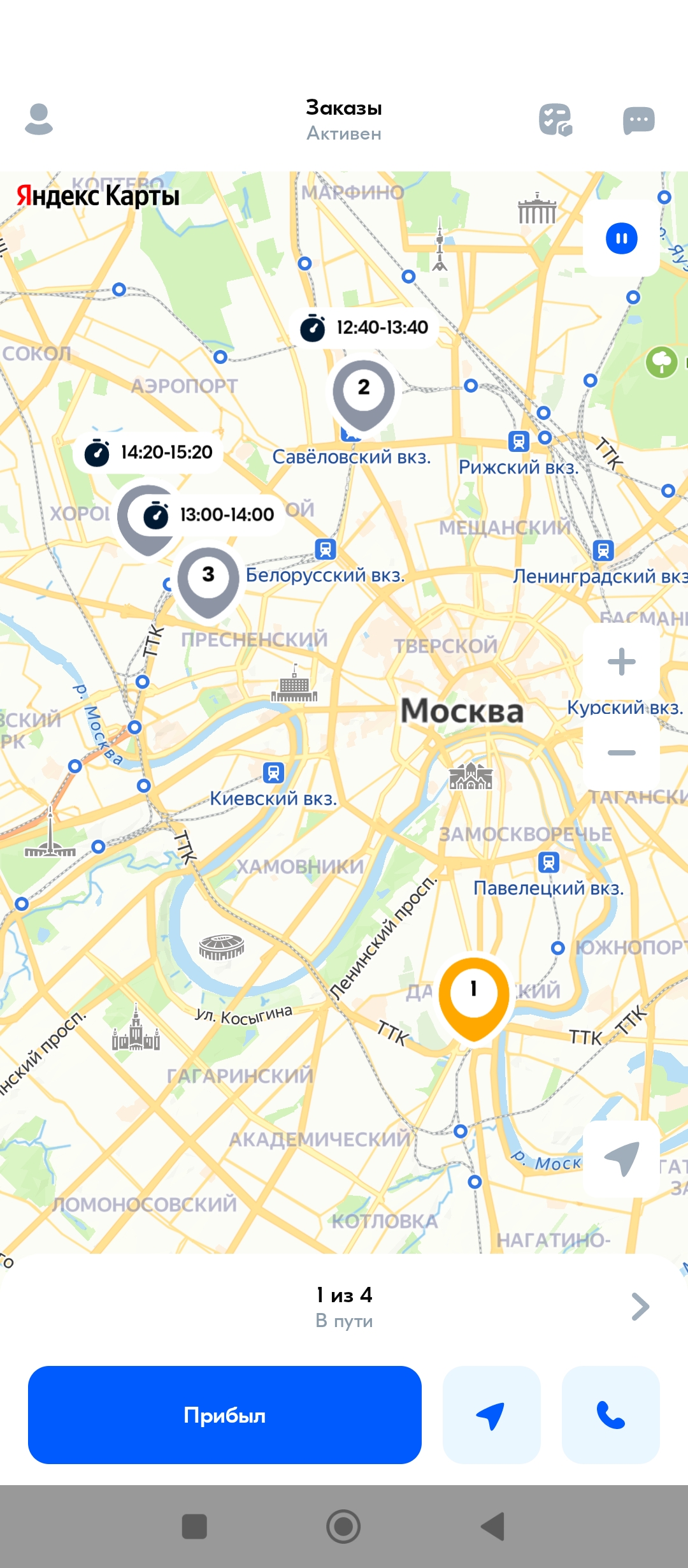Call the customer with phone button
Screen dimensions: 688x1568
tap(610, 1415)
